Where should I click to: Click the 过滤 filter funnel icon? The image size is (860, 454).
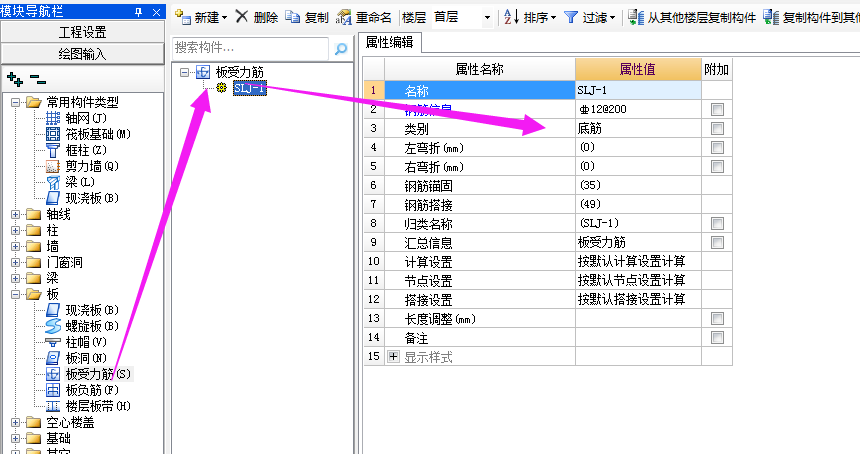click(x=571, y=18)
